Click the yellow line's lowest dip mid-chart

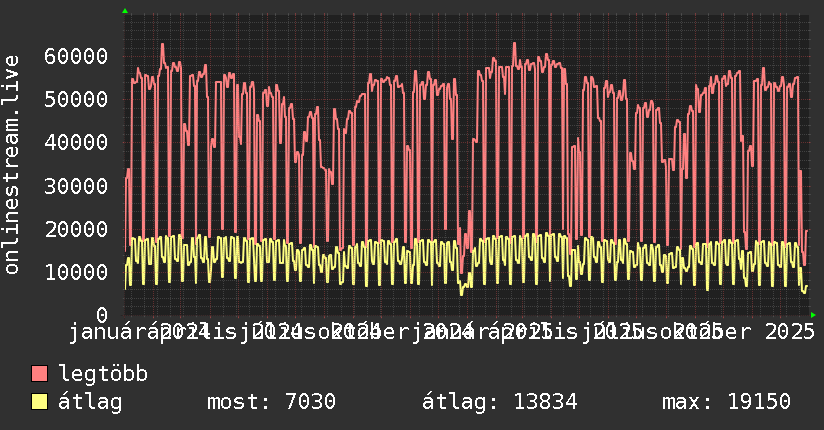pos(461,293)
